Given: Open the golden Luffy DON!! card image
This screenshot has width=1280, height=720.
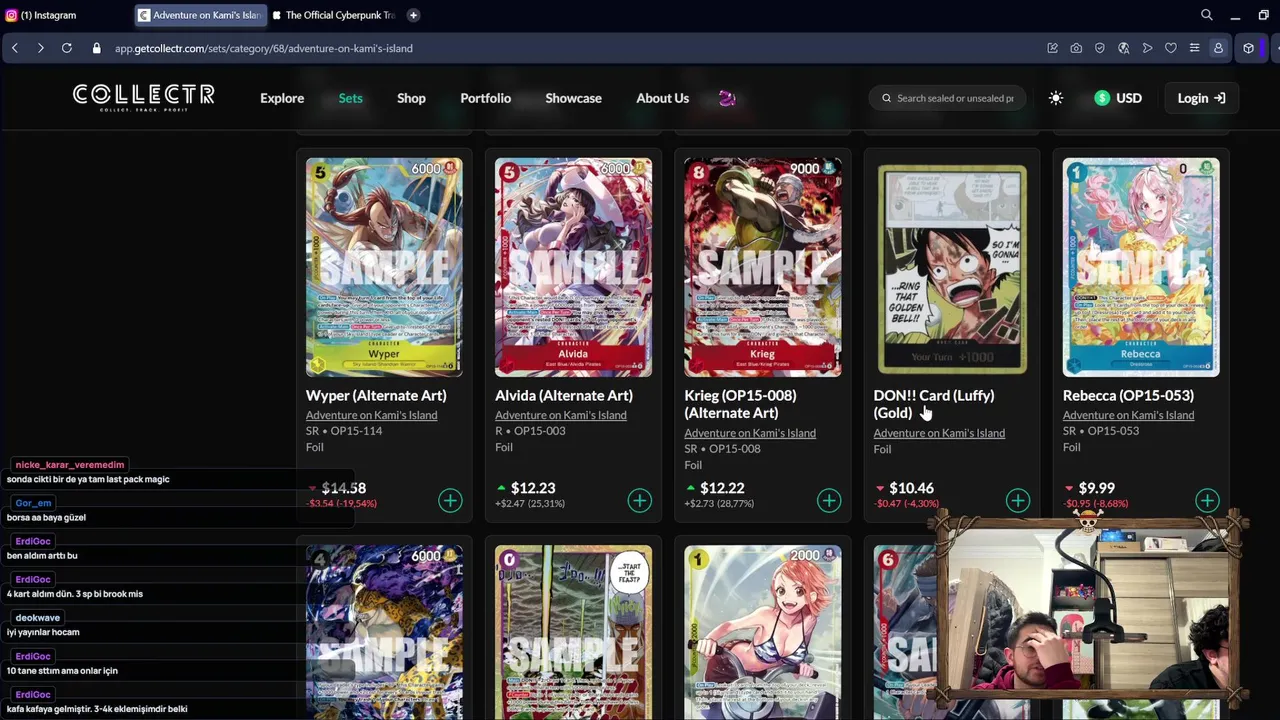Looking at the screenshot, I should (x=952, y=269).
